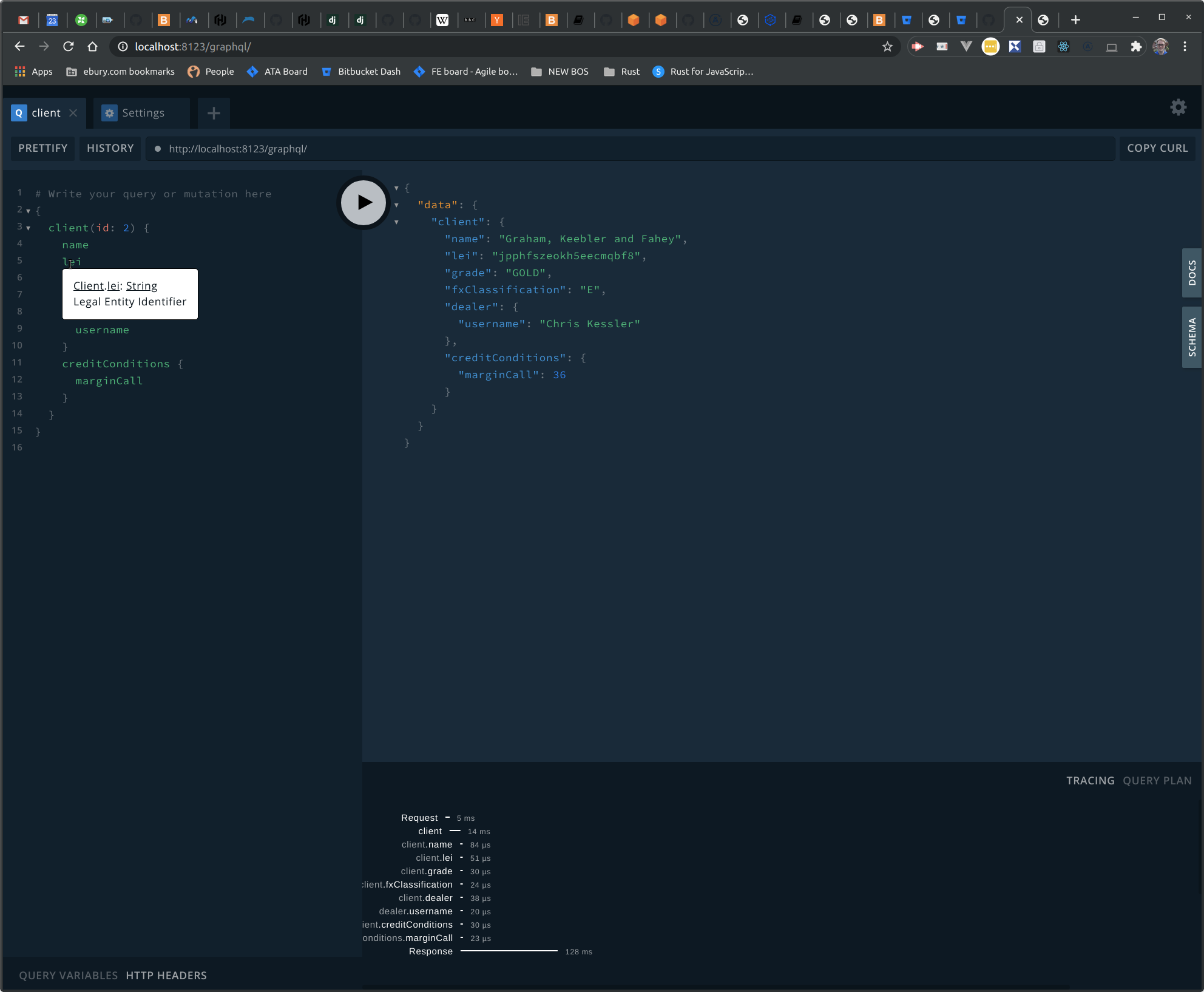Open the V-shaped extension icon

(966, 47)
